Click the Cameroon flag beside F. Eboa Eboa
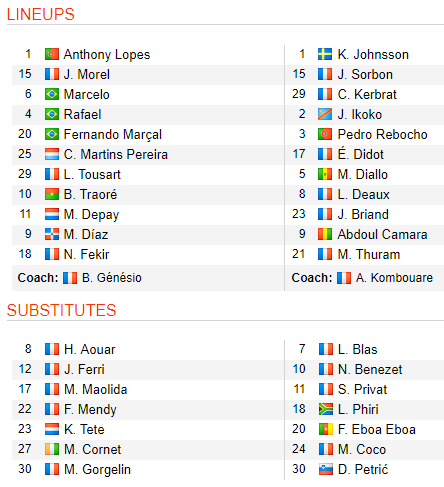This screenshot has width=444, height=487. pyautogui.click(x=326, y=429)
